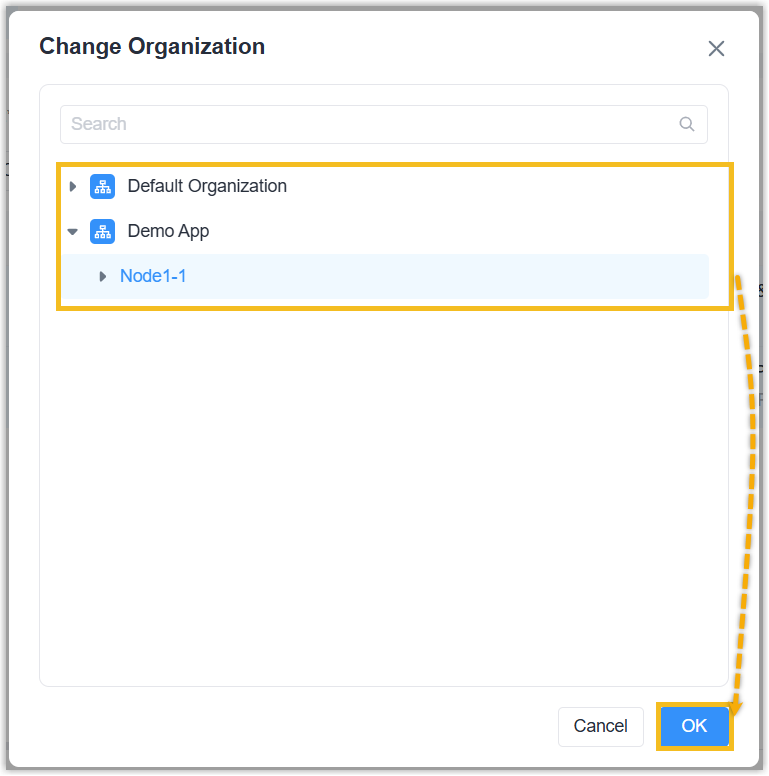
Task: Select the Node1-1 label
Action: tap(153, 276)
